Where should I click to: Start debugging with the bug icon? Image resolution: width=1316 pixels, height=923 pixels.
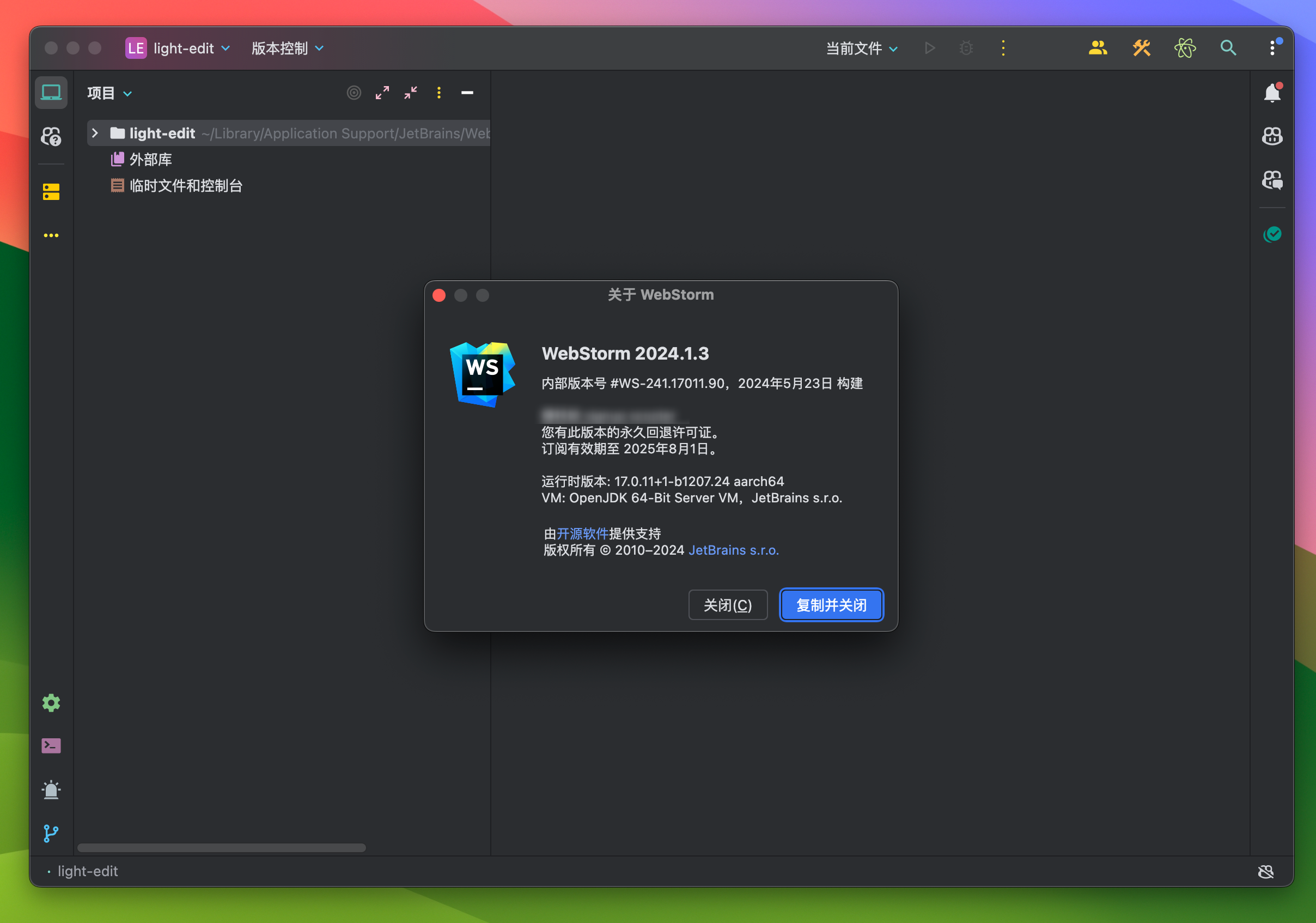coord(966,48)
